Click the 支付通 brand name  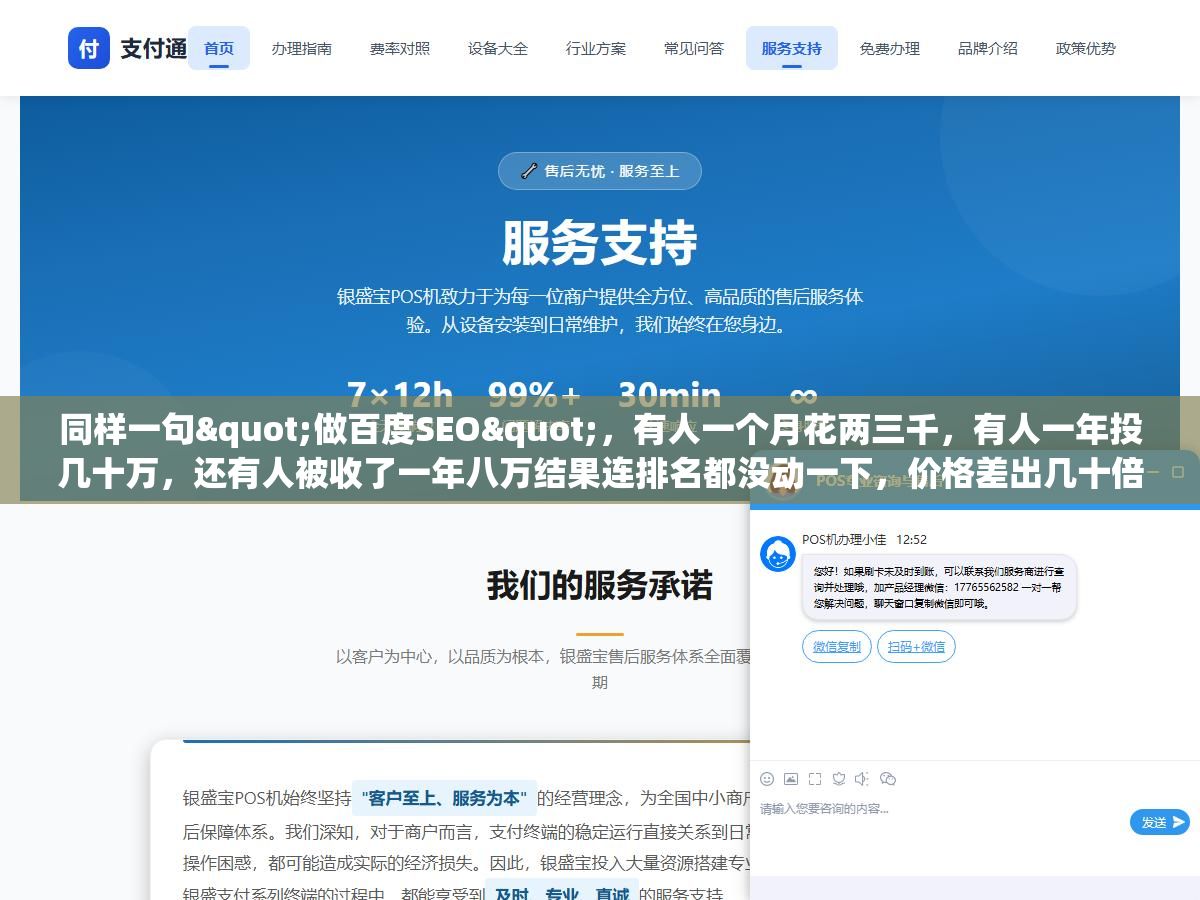[x=154, y=48]
